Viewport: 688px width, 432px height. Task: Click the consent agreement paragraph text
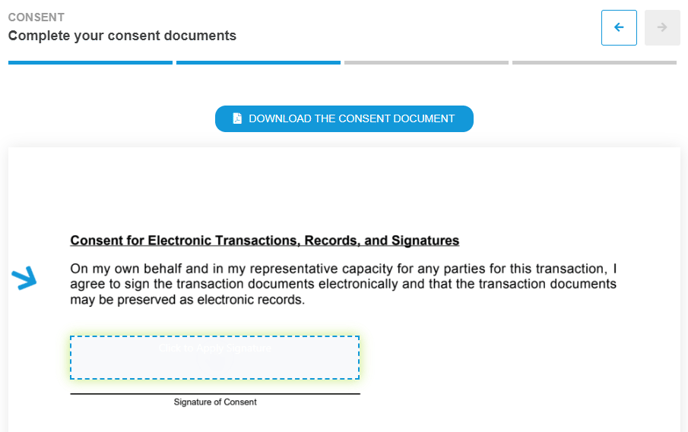[x=343, y=284]
